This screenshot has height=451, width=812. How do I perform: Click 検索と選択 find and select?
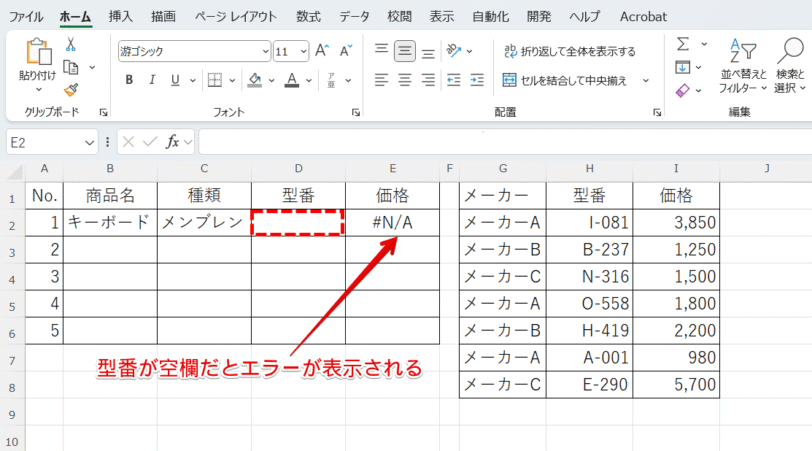coord(790,66)
